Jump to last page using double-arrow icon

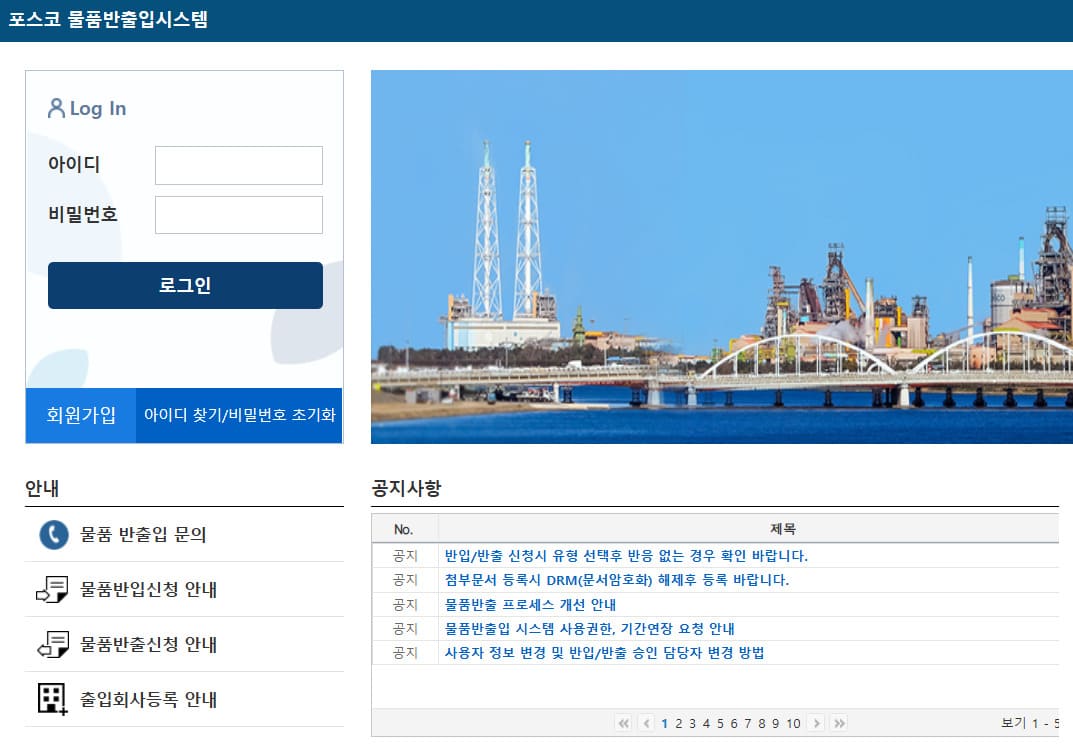[x=838, y=721]
